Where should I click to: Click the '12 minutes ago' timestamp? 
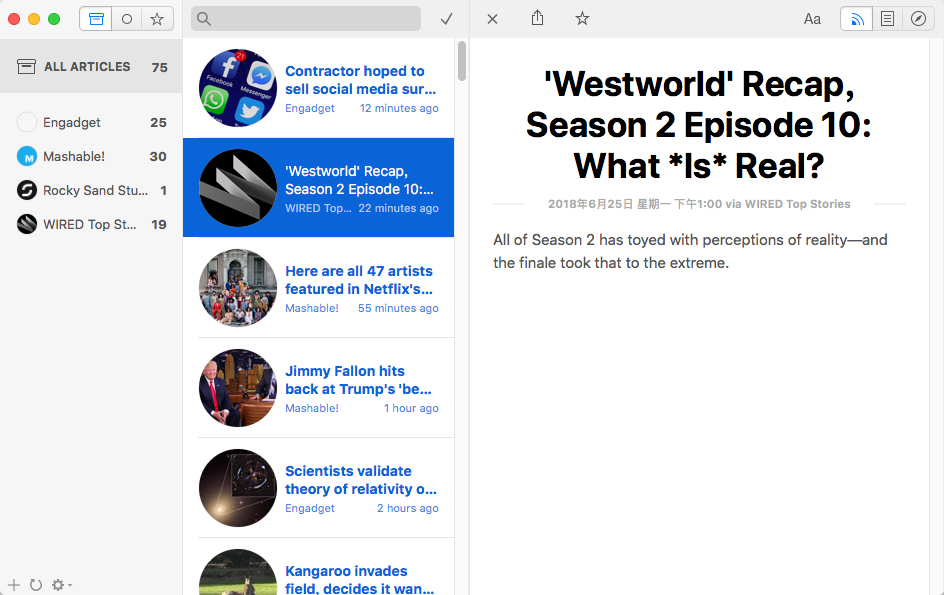point(399,108)
